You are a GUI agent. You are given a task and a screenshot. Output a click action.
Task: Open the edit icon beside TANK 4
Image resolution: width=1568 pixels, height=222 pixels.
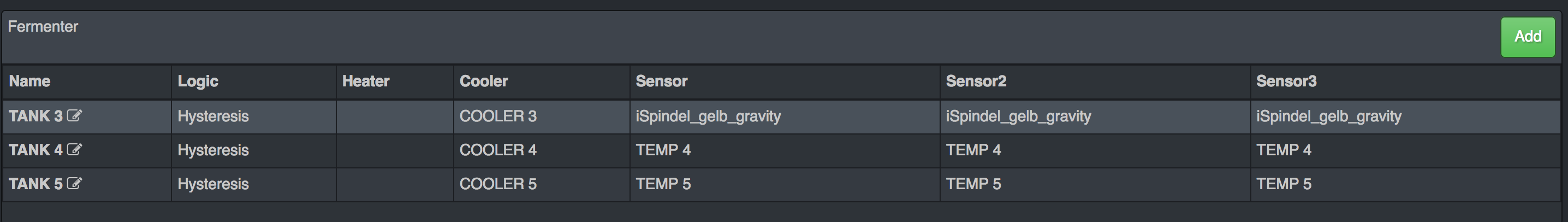[x=74, y=149]
